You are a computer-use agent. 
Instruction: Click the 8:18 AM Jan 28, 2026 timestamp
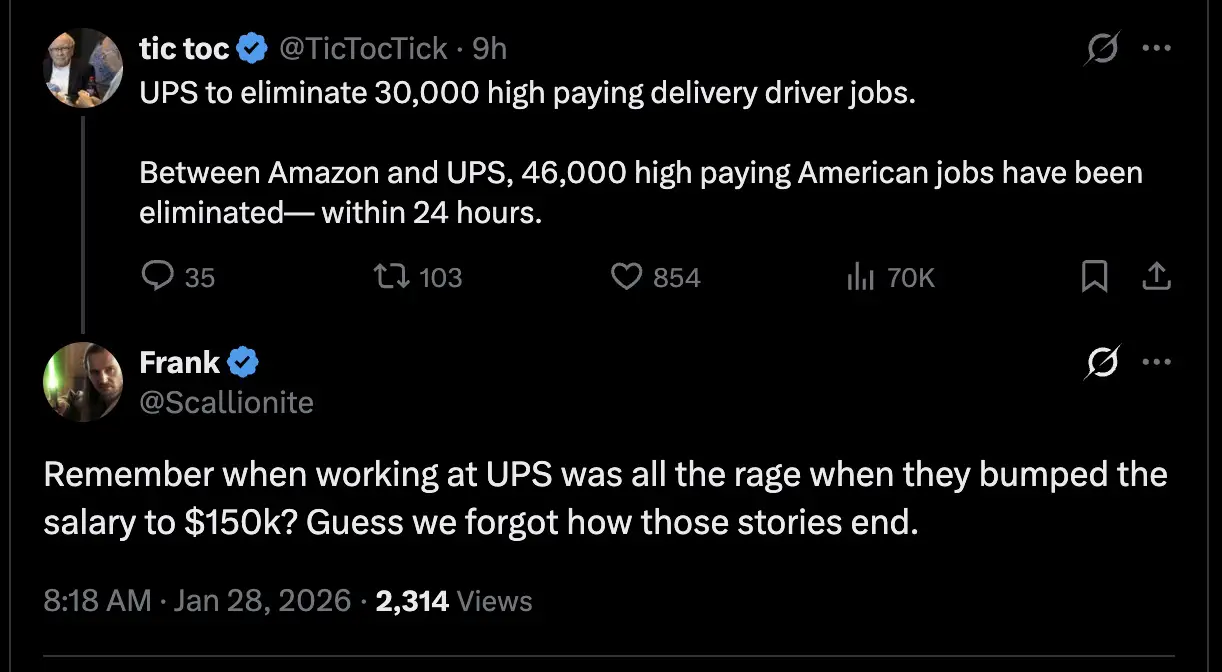point(197,600)
